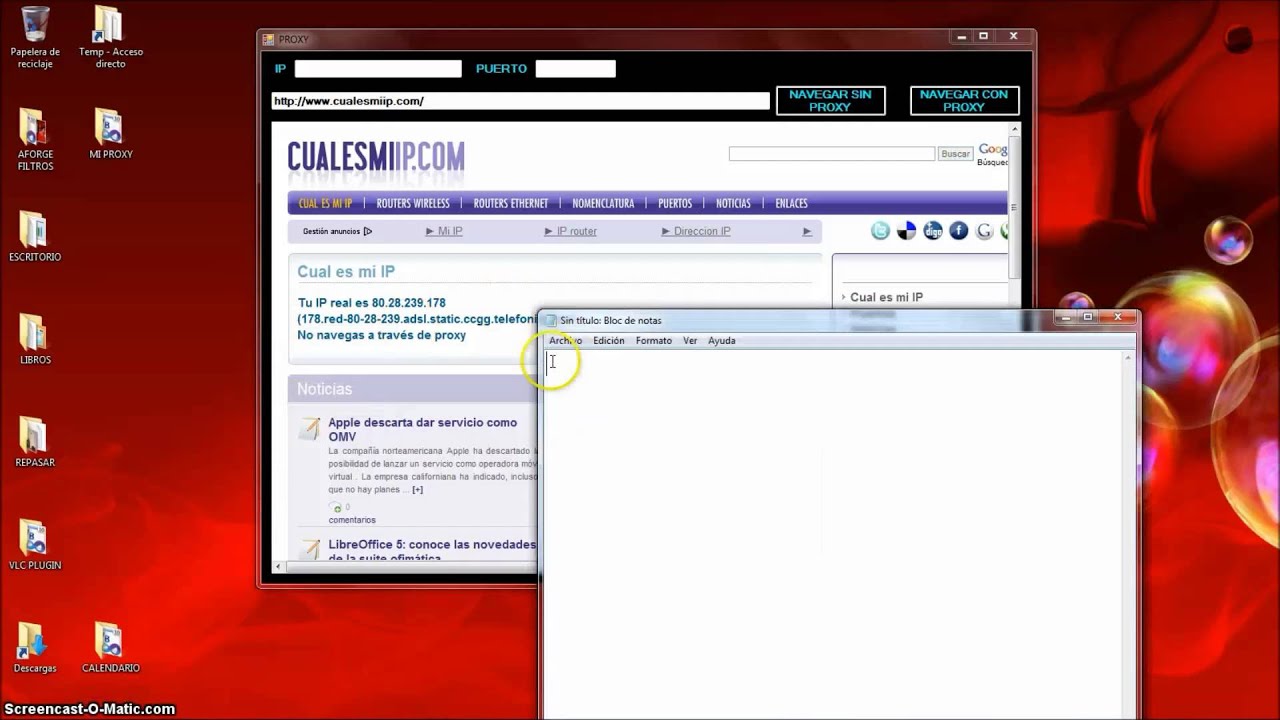Click the NAVEGAR SIN PROXY button
1280x720 pixels.
tap(830, 101)
